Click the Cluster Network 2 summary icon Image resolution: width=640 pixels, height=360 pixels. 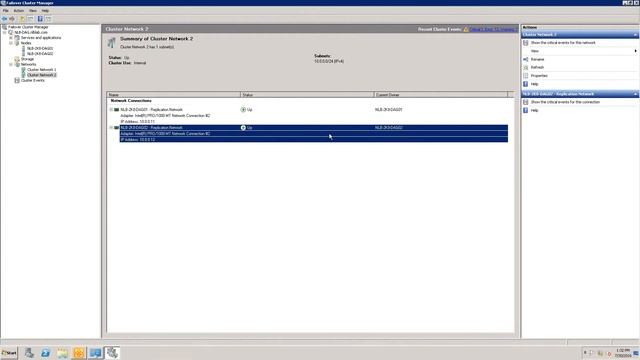111,42
